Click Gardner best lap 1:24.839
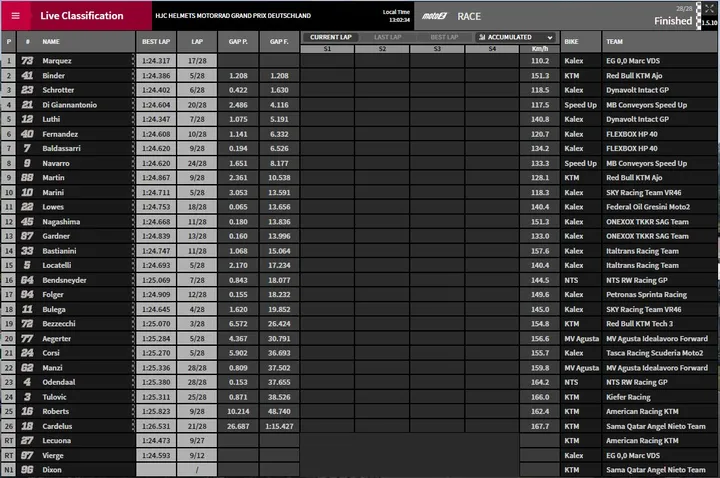 [156, 236]
